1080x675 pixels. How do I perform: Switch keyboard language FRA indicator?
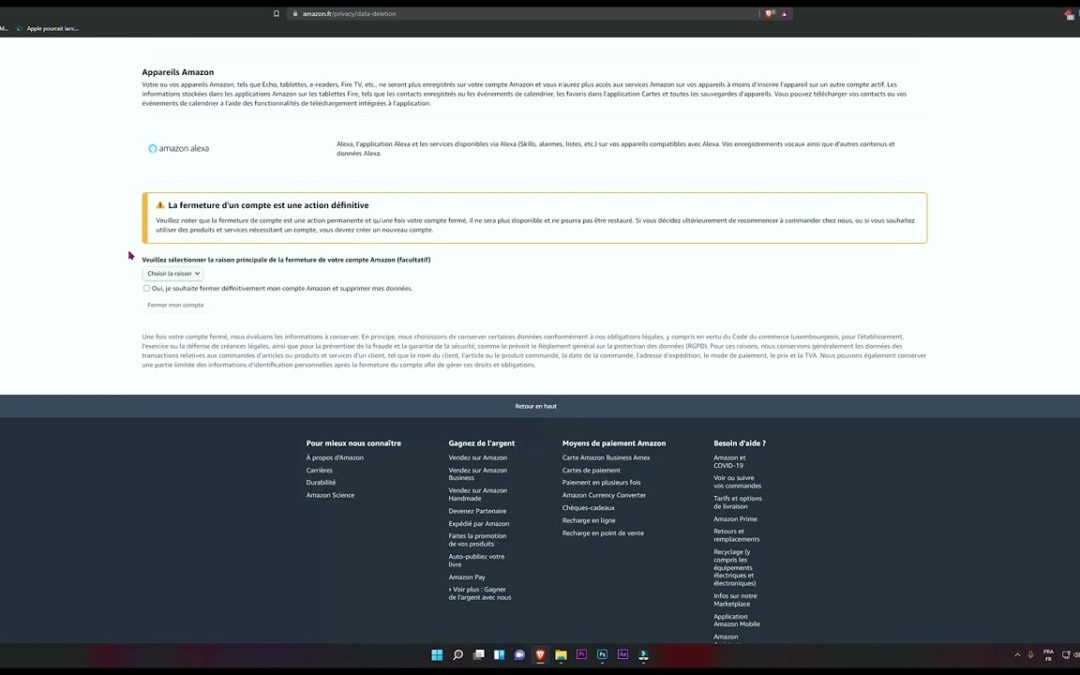click(x=1048, y=655)
